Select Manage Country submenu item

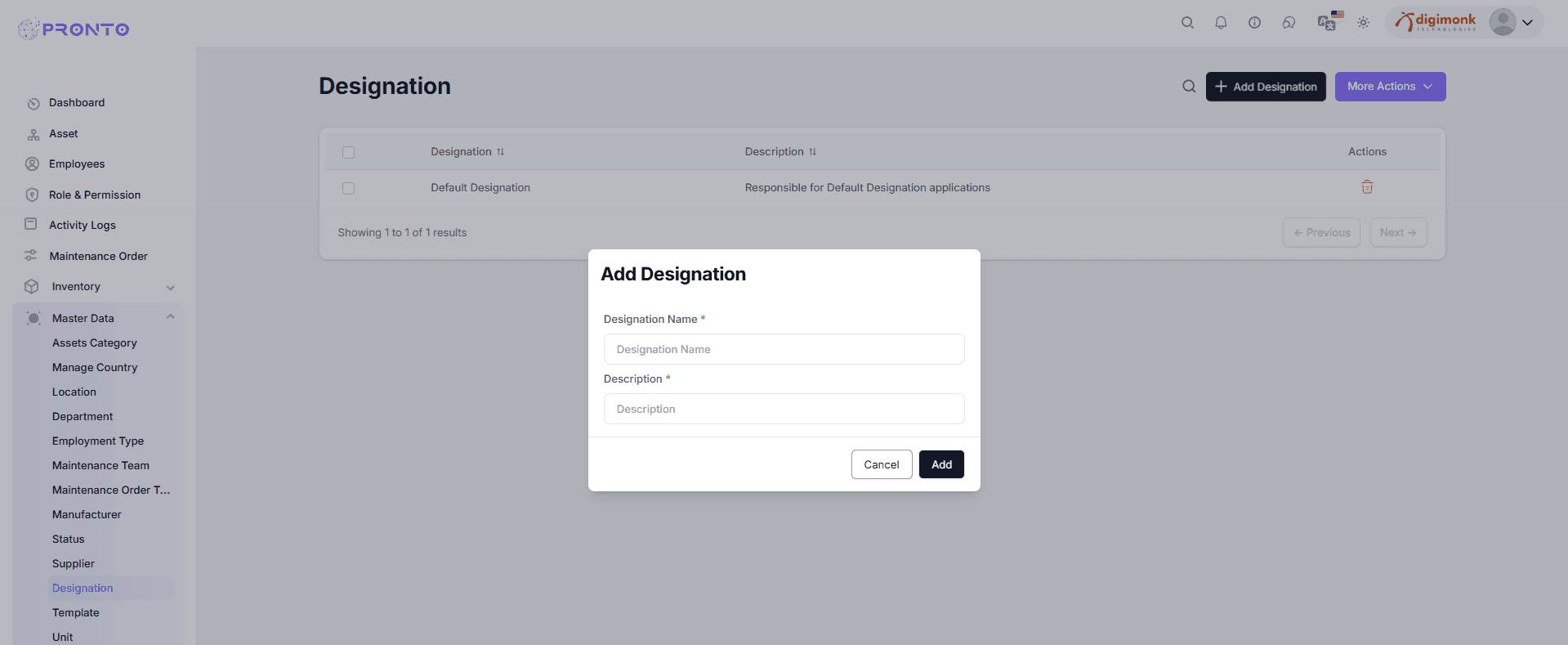point(95,368)
